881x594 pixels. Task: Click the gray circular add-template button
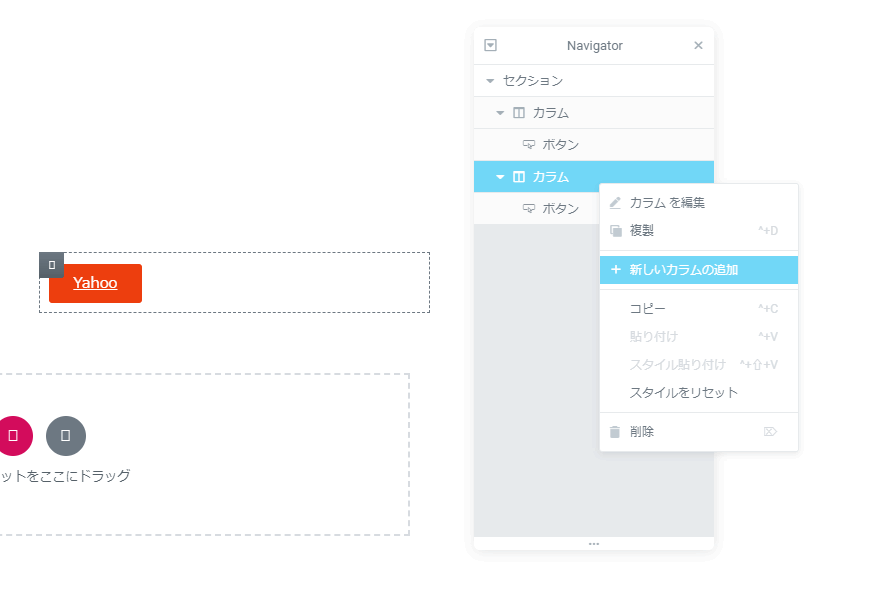pyautogui.click(x=66, y=435)
